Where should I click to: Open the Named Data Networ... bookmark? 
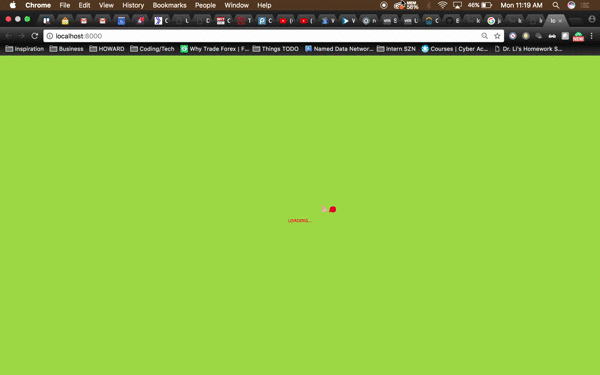(339, 49)
